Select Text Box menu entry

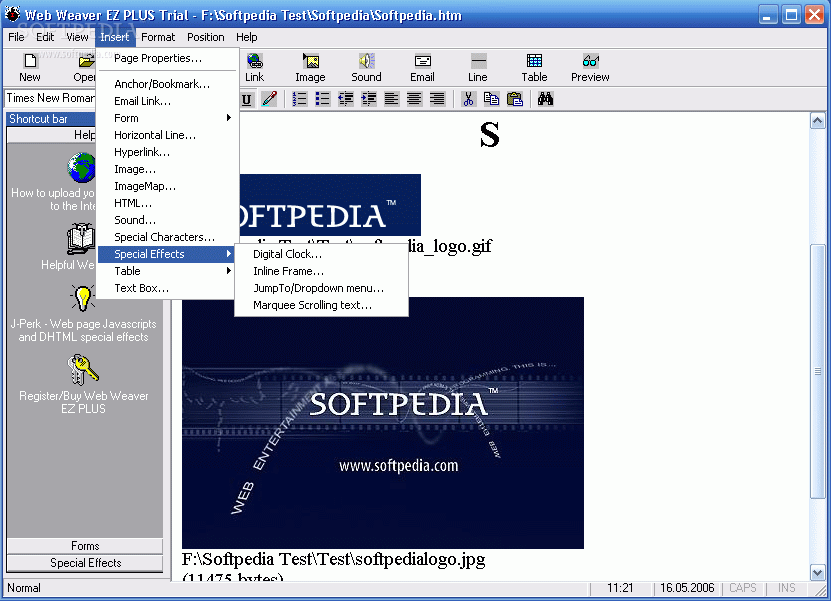pyautogui.click(x=167, y=288)
